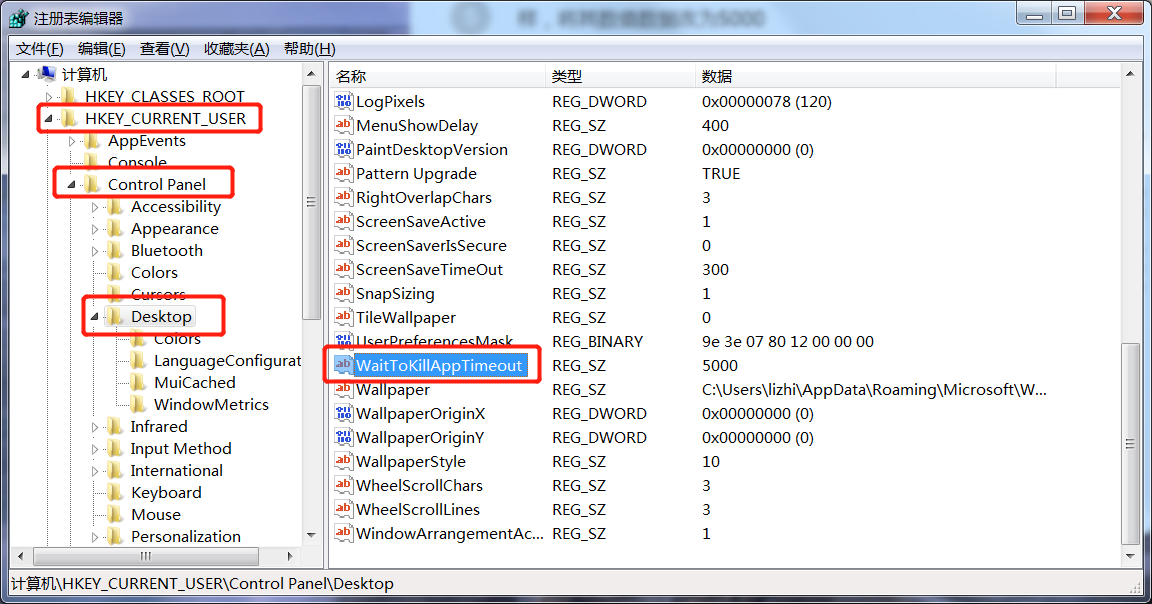Expand the Appearance key
1152x604 pixels.
coord(94,229)
